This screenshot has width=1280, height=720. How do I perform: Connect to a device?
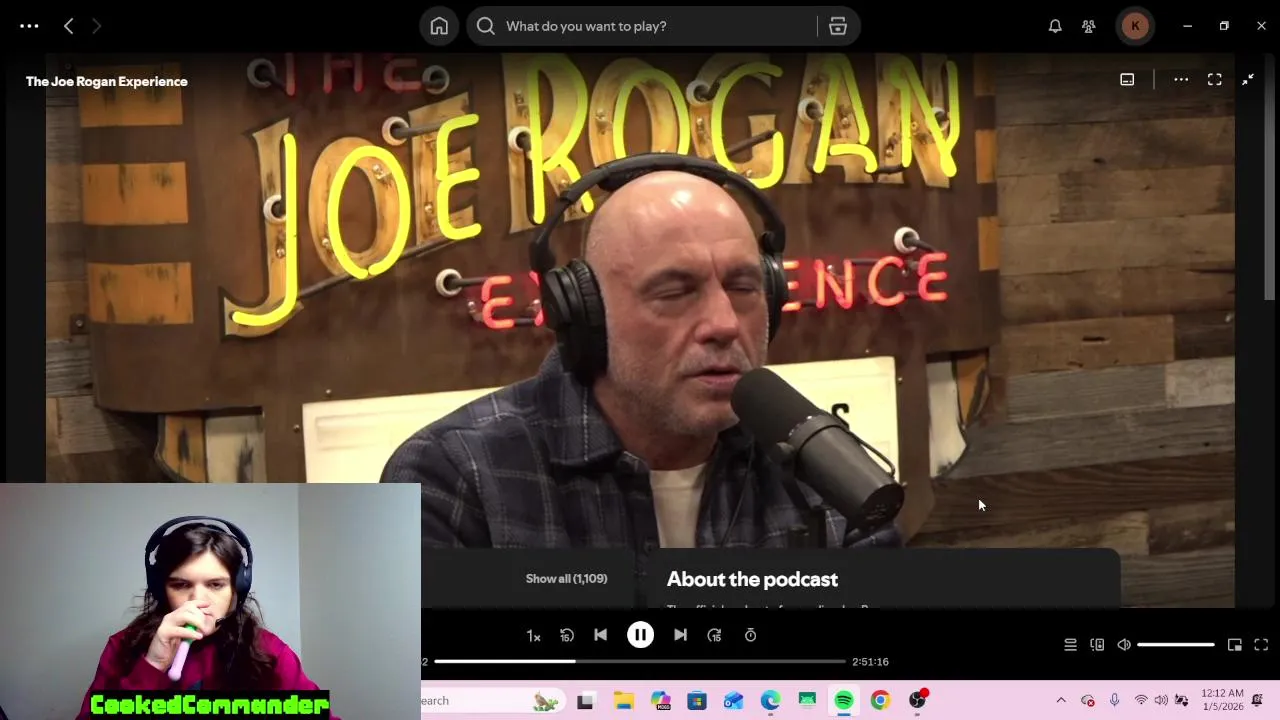click(x=1097, y=645)
